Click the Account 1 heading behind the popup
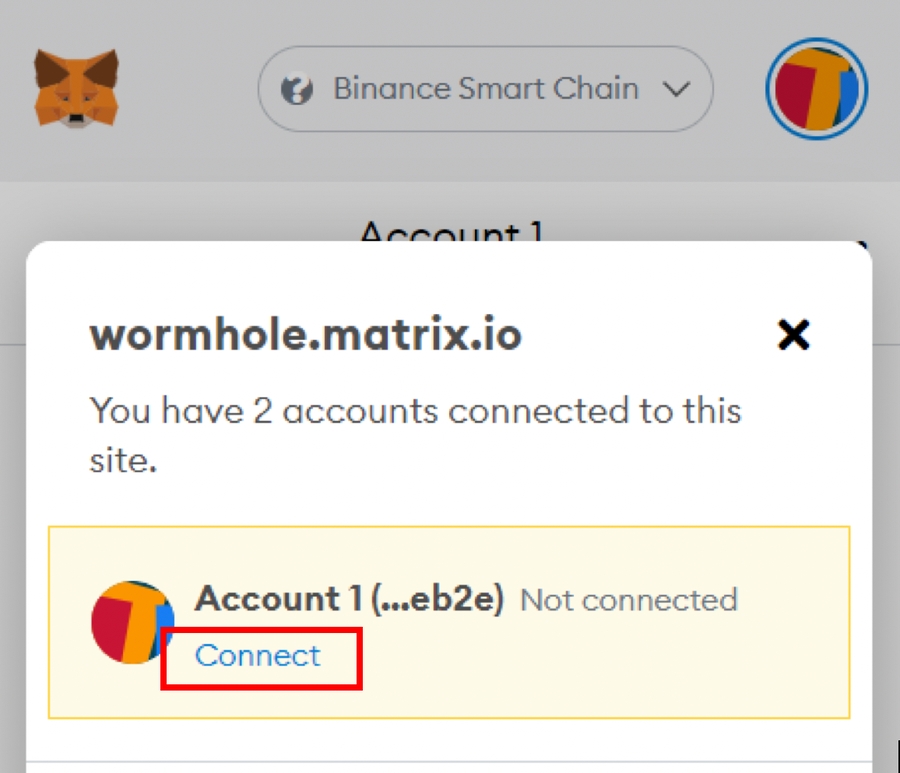900x773 pixels. click(450, 229)
